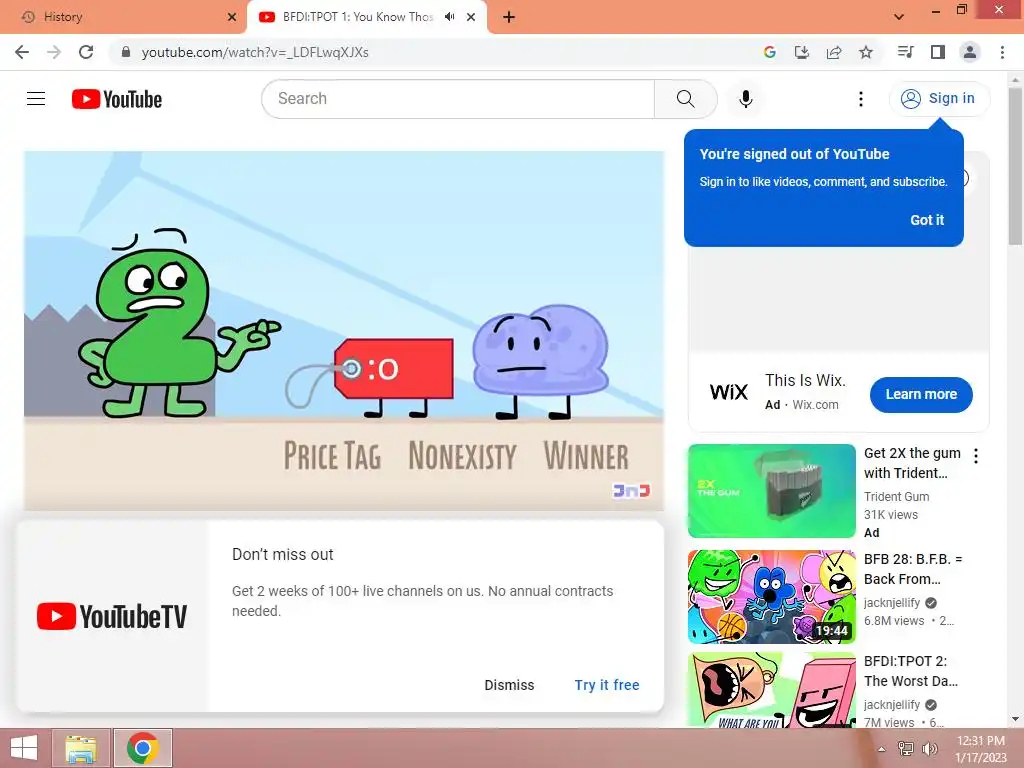Share this page via address bar icon
Image resolution: width=1024 pixels, height=768 pixels.
tap(834, 52)
